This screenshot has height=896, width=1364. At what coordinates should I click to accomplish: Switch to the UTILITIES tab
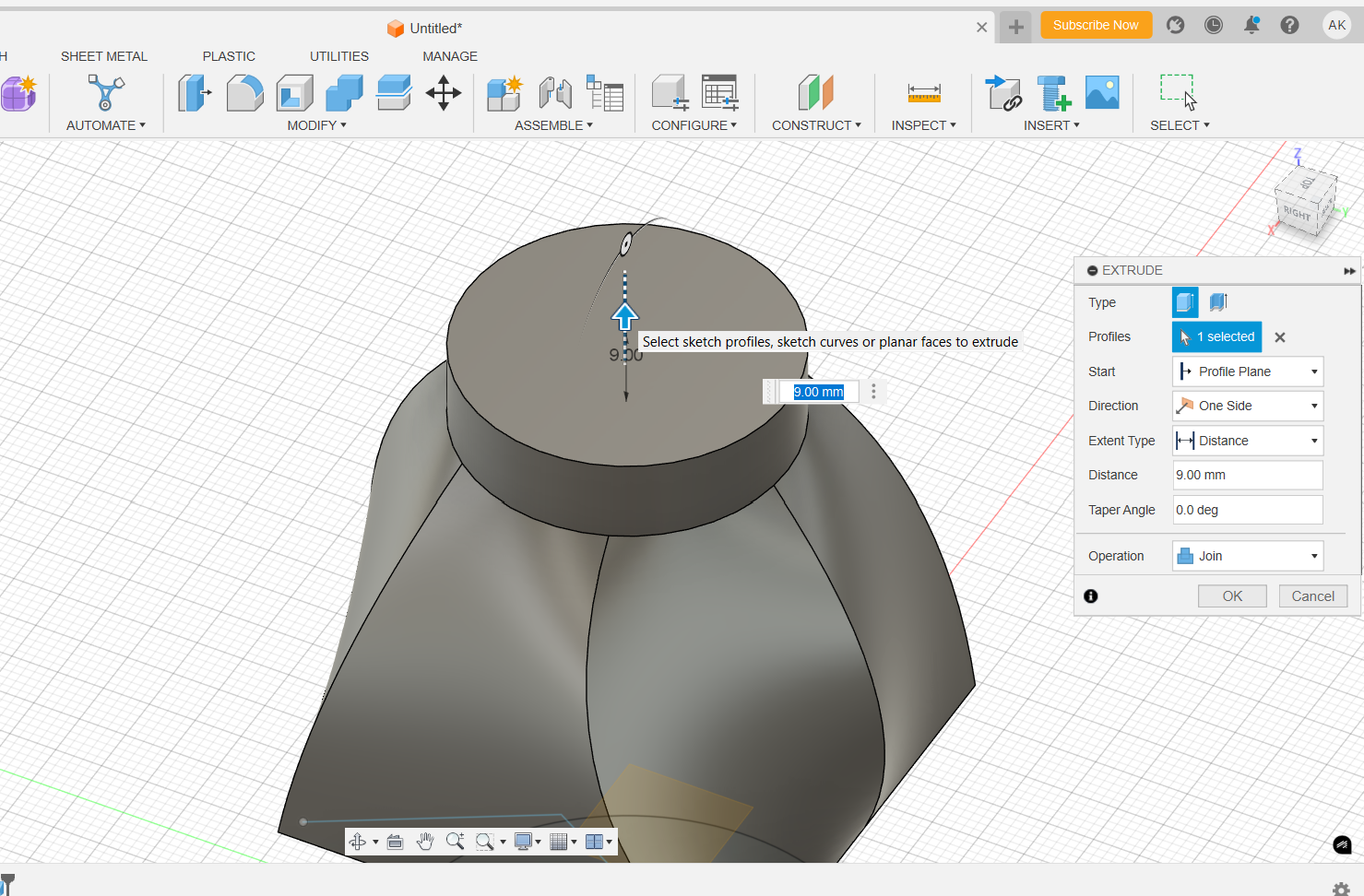pyautogui.click(x=339, y=56)
